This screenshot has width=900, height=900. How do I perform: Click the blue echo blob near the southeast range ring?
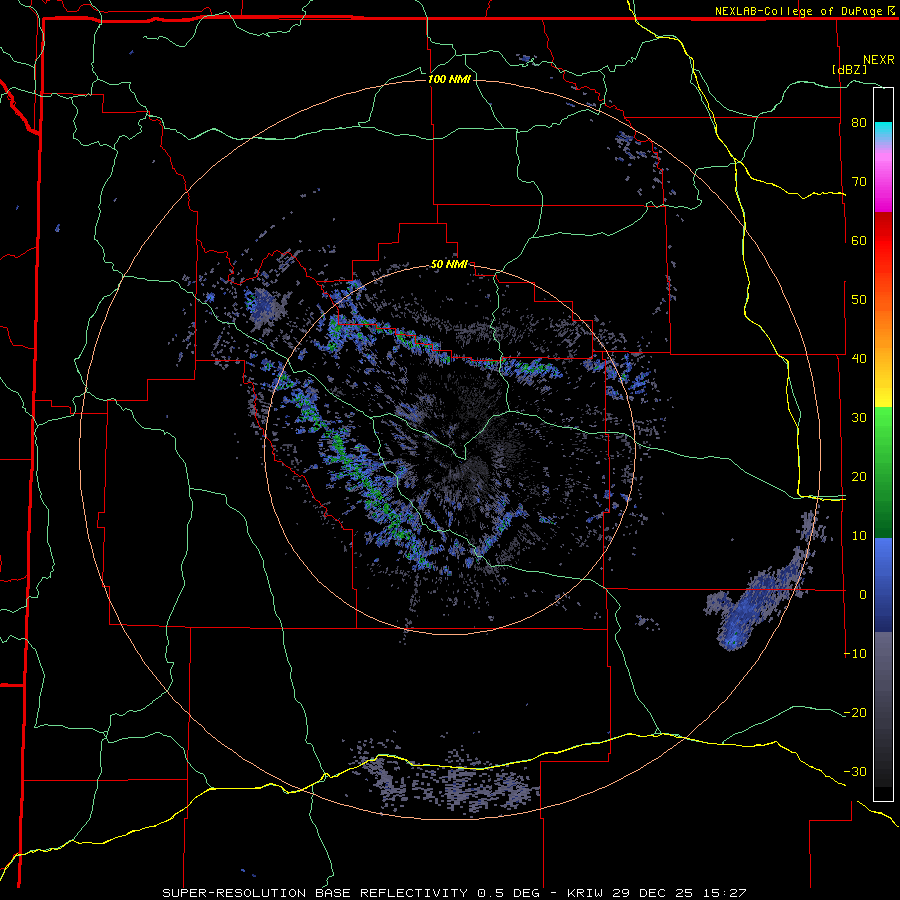point(757,602)
